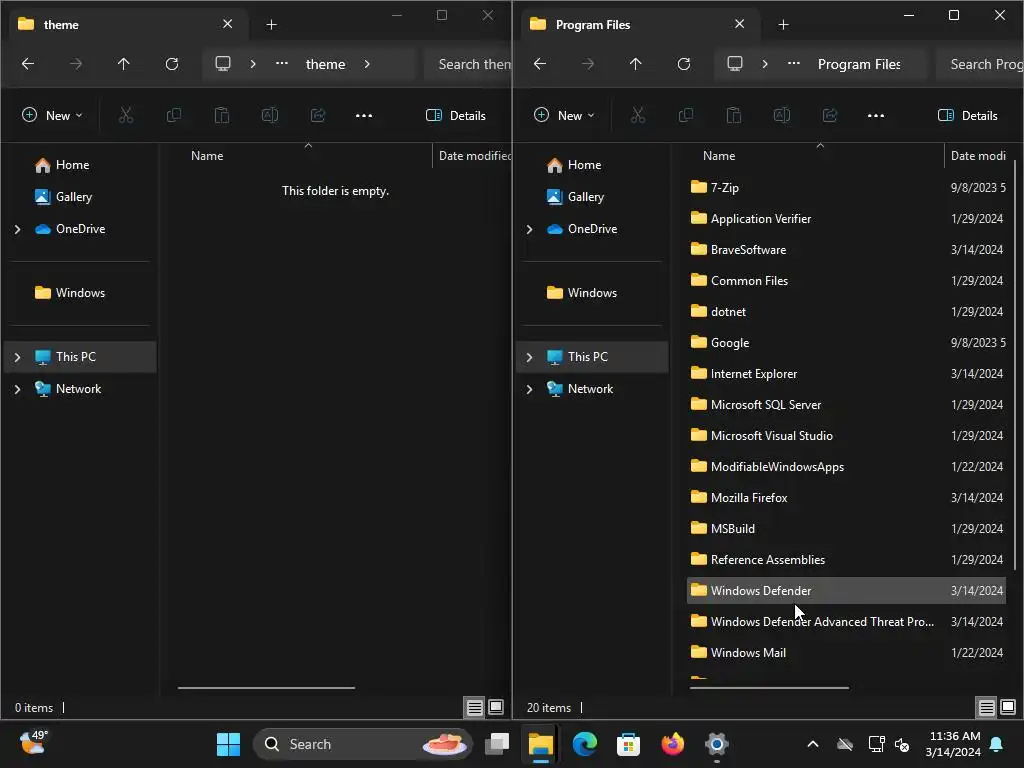Expand This PC in theme window sidebar
This screenshot has width=1024, height=768.
click(18, 357)
